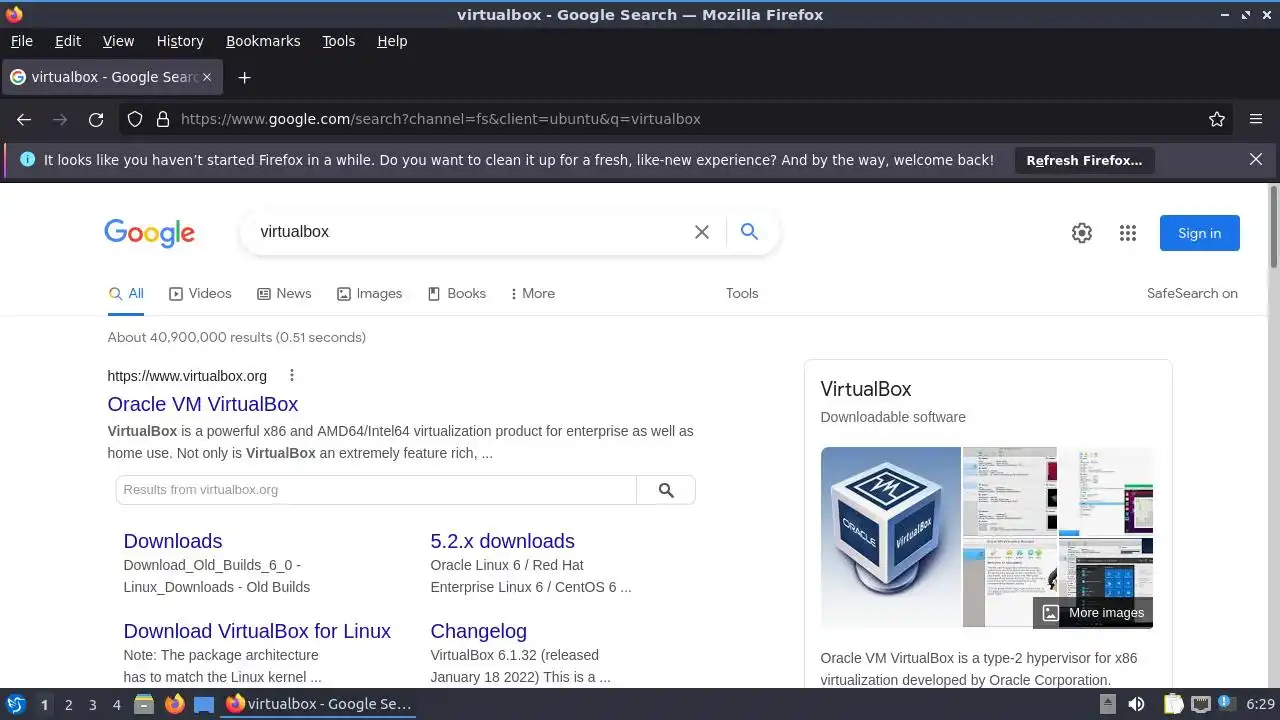
Task: Launch the file manager from the taskbar
Action: 144,704
